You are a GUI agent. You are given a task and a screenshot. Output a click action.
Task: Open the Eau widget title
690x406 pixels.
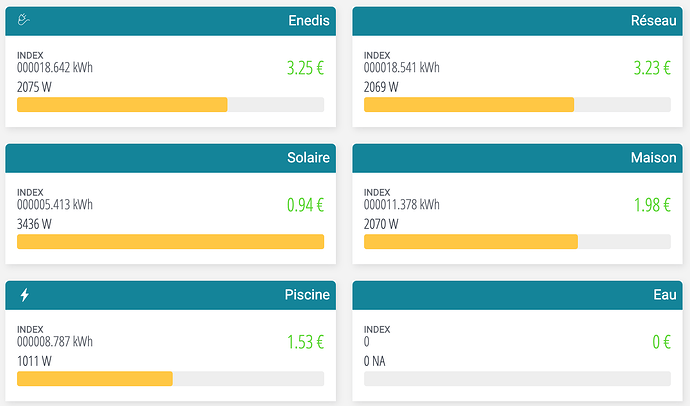(x=664, y=295)
